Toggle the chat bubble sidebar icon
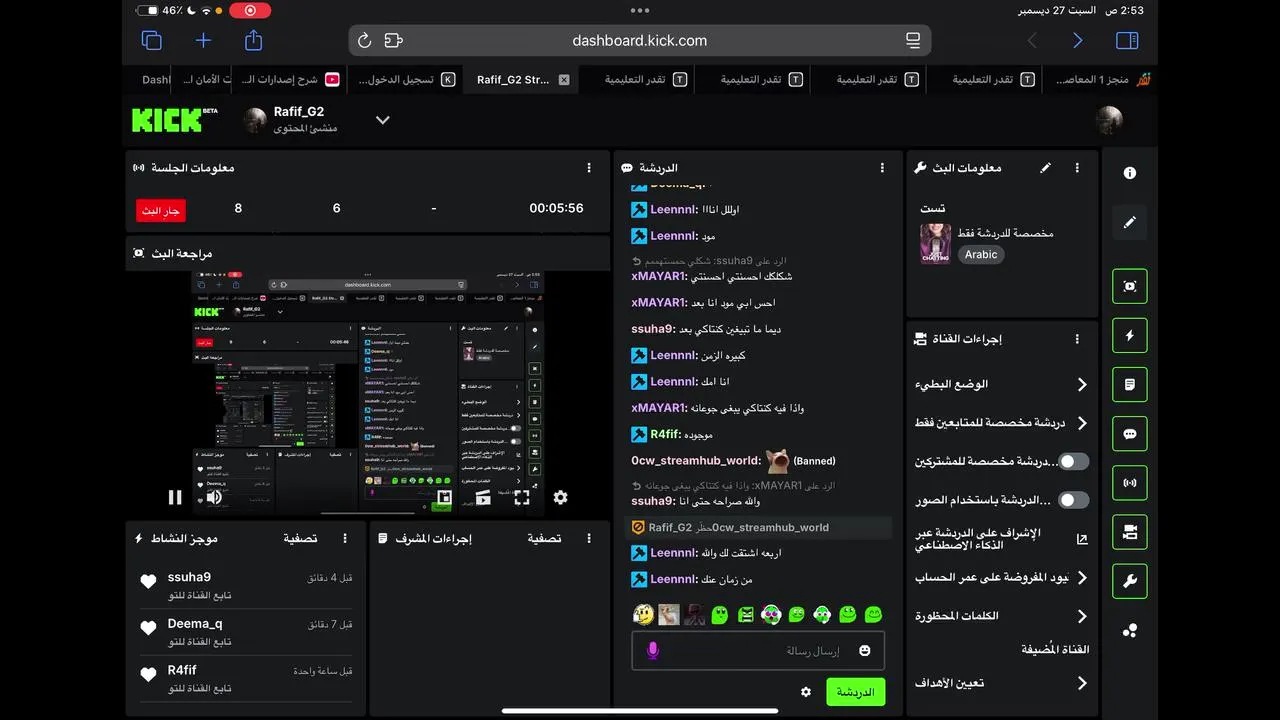This screenshot has height=720, width=1280. coord(1130,434)
